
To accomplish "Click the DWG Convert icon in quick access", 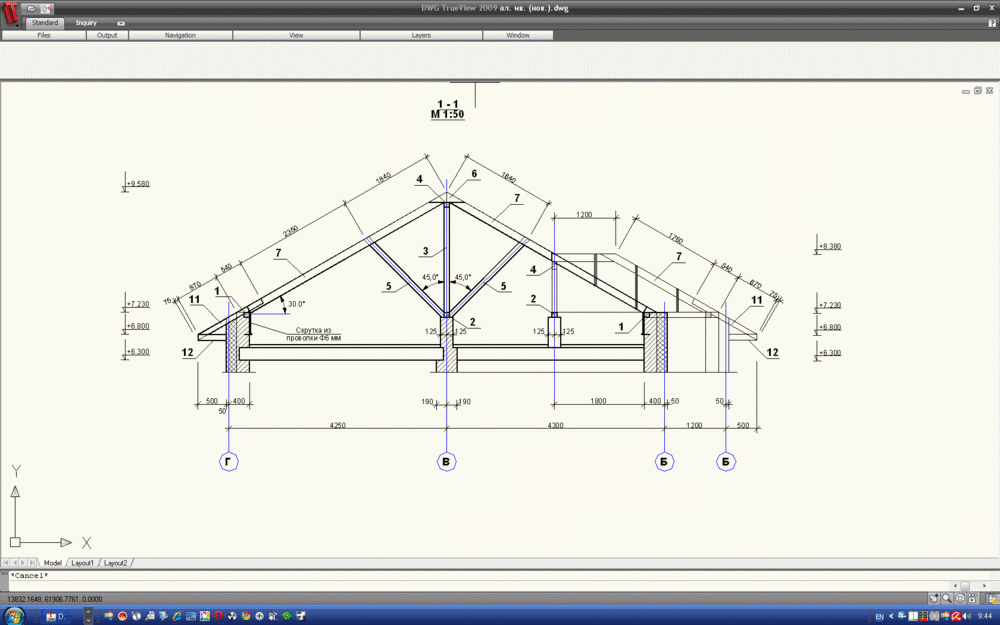I will 46,8.
